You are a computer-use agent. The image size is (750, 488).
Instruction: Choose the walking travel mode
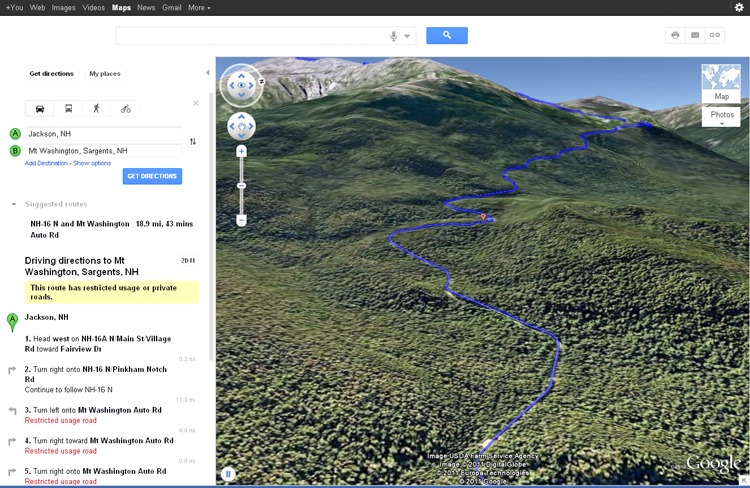[97, 108]
